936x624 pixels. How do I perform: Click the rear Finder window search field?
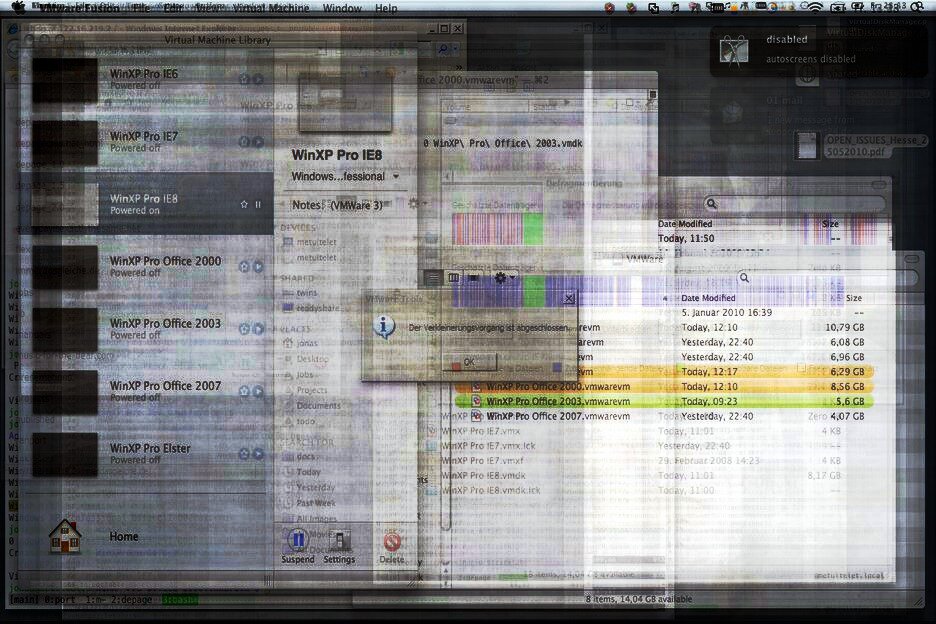coord(794,204)
